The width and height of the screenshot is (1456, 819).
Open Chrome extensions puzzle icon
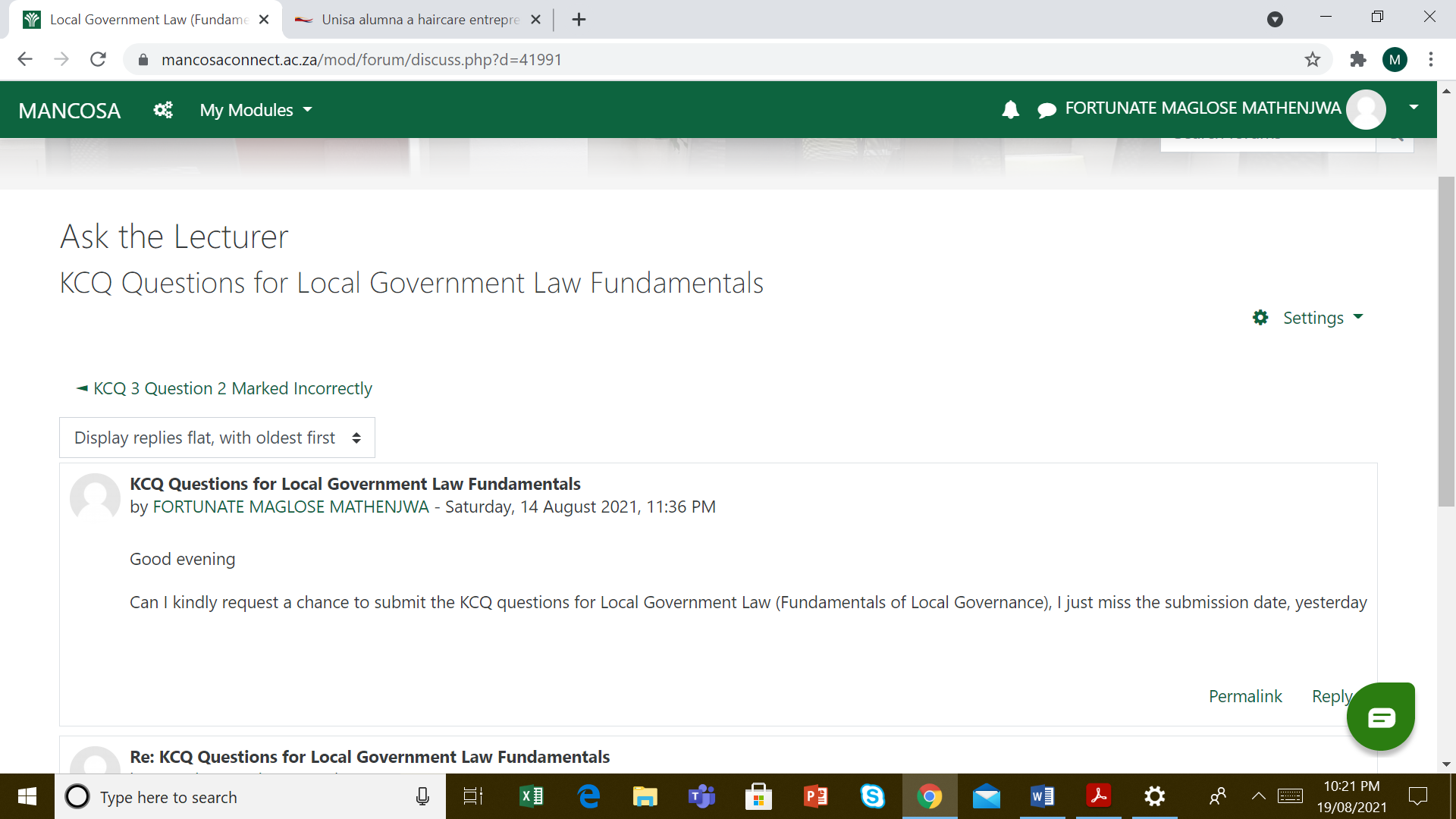pos(1357,59)
